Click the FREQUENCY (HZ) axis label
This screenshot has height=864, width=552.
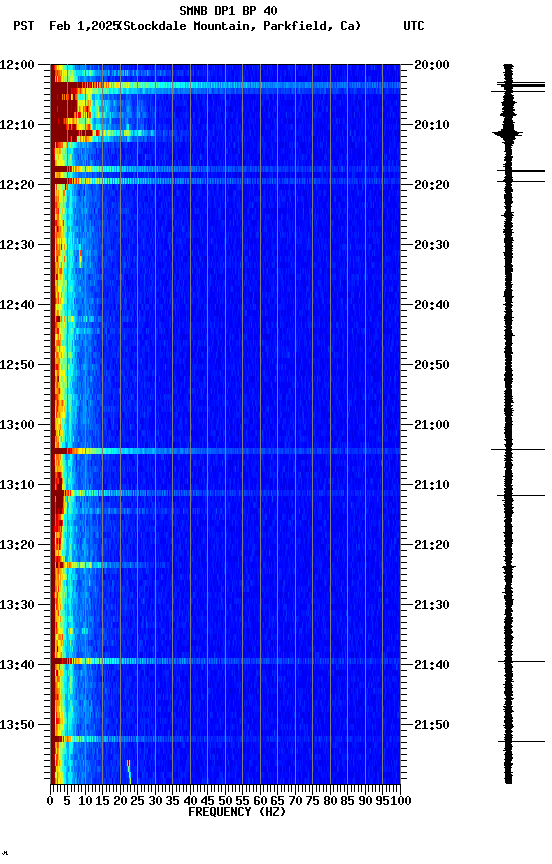237,812
